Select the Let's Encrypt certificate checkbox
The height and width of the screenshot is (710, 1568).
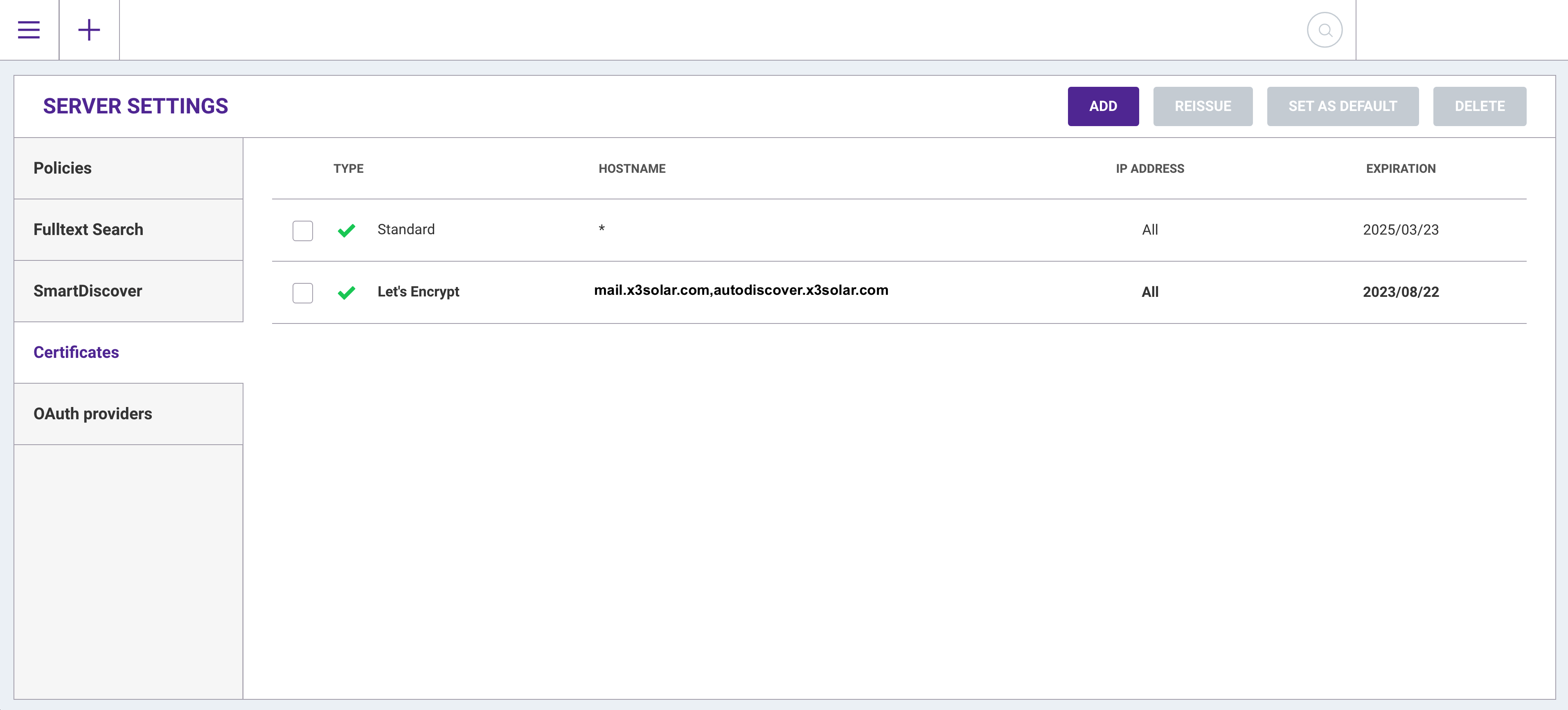[302, 293]
